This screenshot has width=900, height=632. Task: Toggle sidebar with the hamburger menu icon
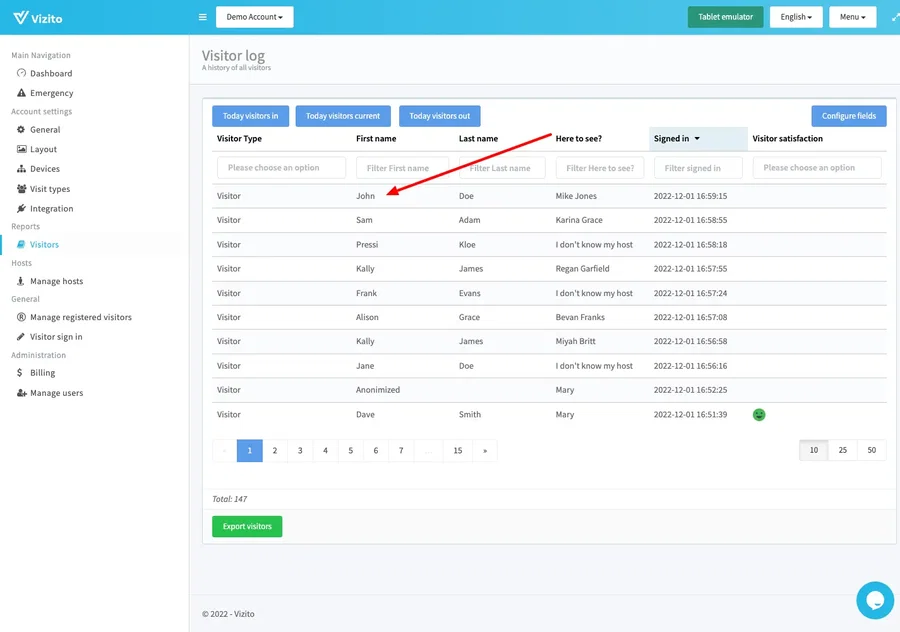tap(203, 17)
